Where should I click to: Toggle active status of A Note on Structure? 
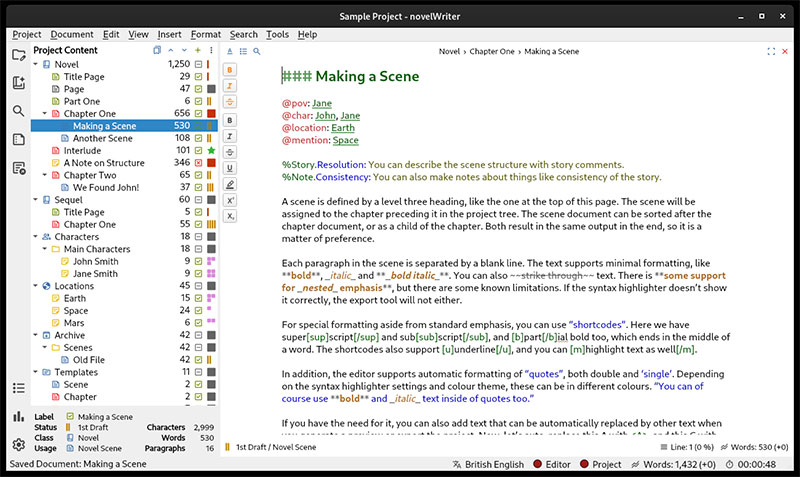198,163
